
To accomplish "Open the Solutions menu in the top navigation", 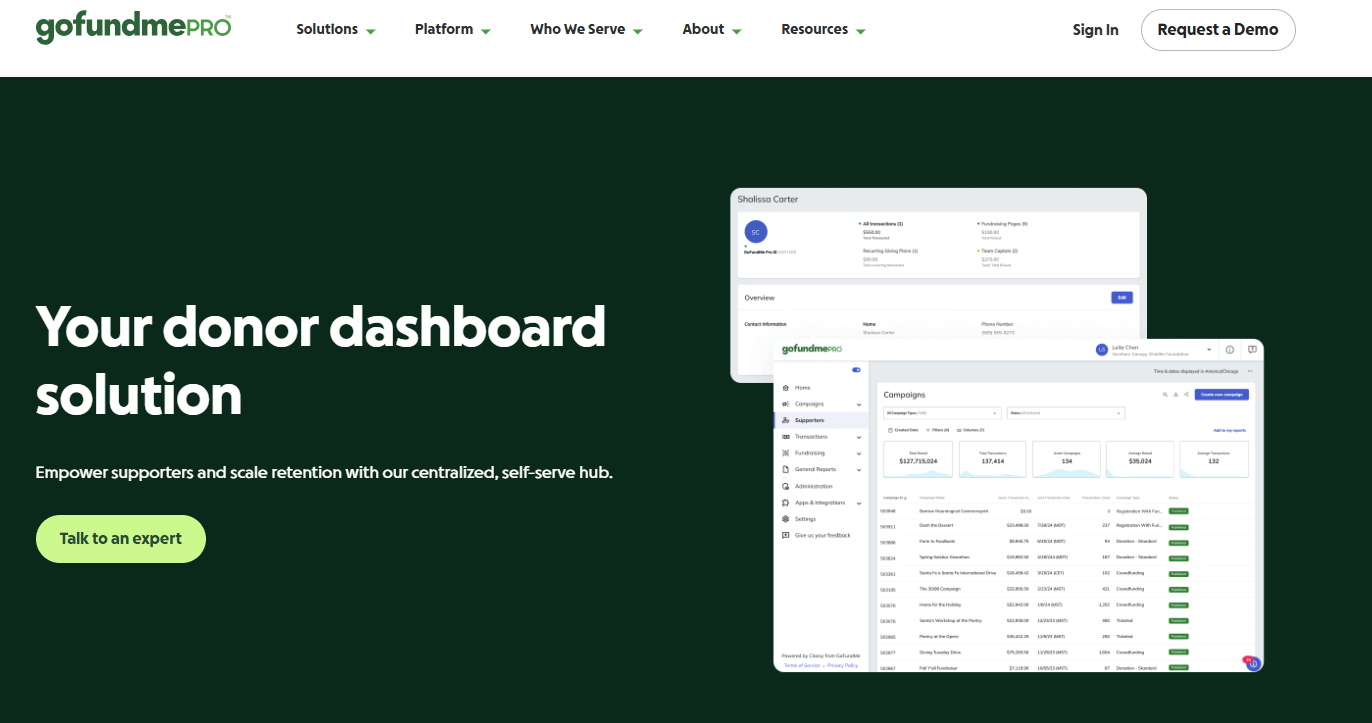I will pos(336,29).
